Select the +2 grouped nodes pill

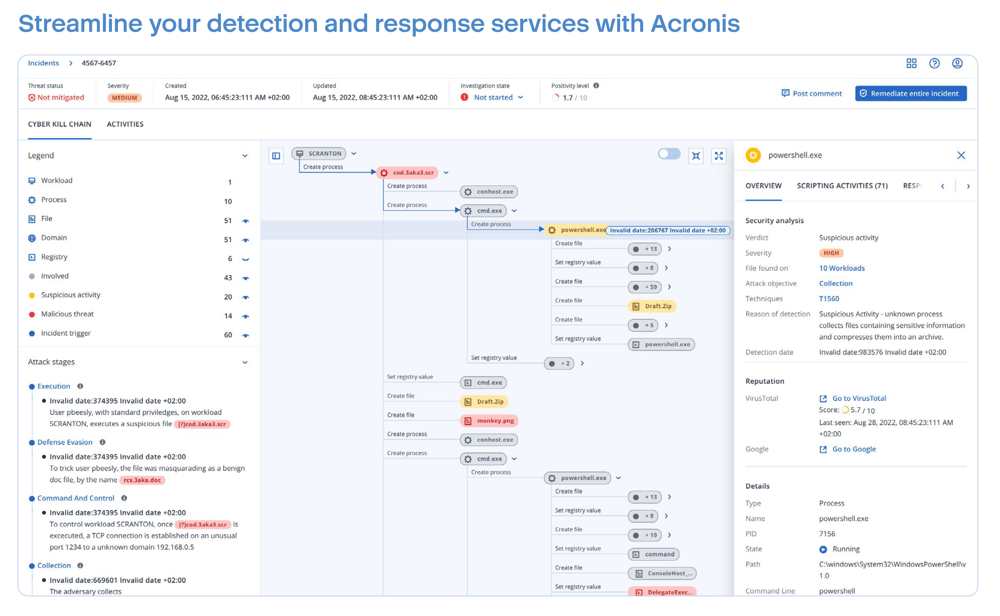(x=559, y=363)
